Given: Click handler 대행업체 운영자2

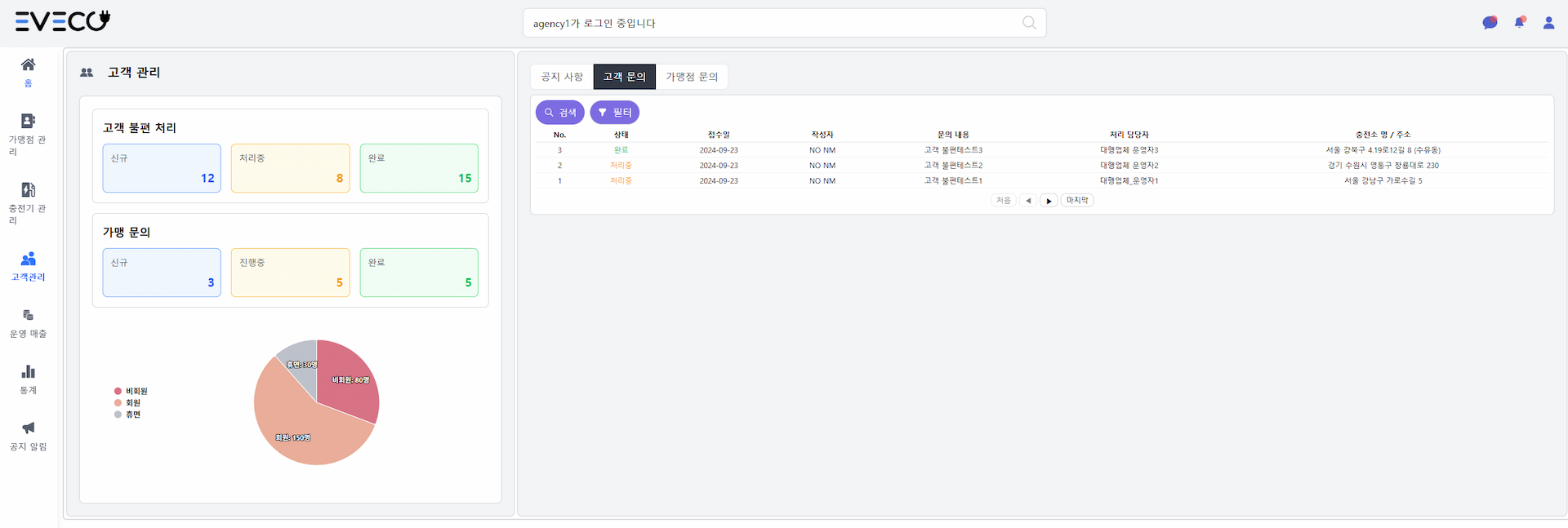Looking at the screenshot, I should pos(1129,166).
